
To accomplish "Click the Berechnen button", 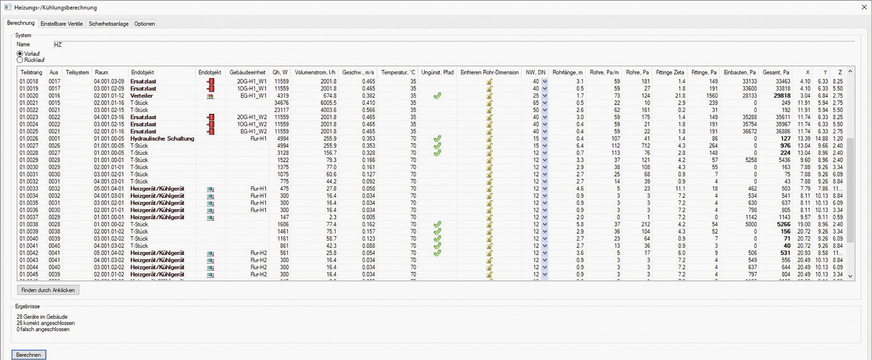I will [28, 354].
